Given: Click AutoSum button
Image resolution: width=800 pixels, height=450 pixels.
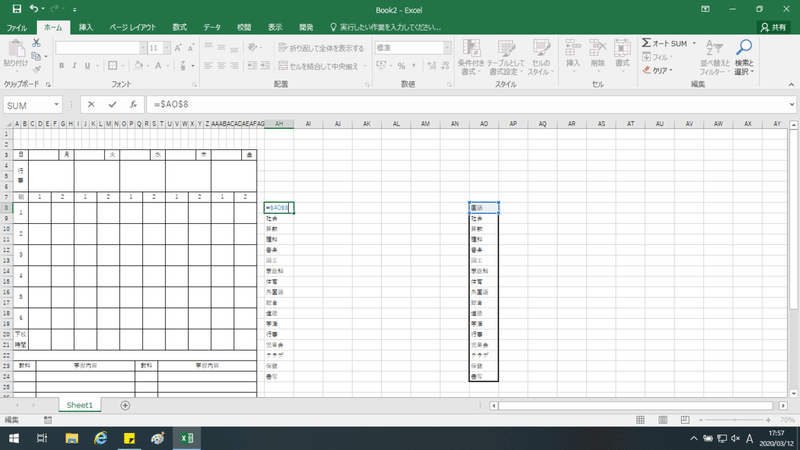Looking at the screenshot, I should (x=664, y=43).
